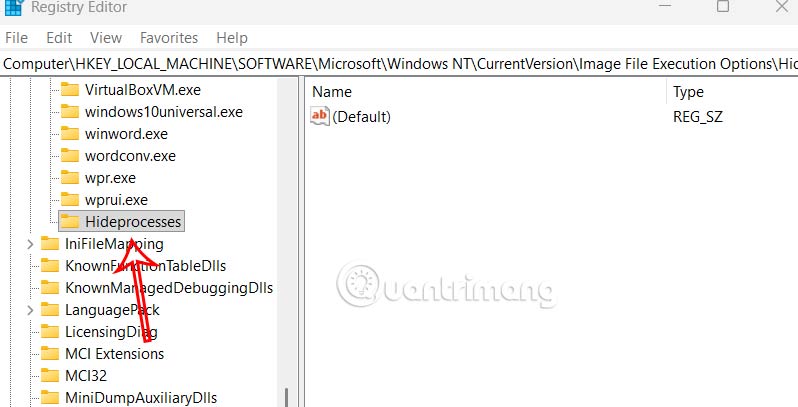This screenshot has height=407, width=798.
Task: Select the windows10universal.exe key
Action: pos(164,112)
